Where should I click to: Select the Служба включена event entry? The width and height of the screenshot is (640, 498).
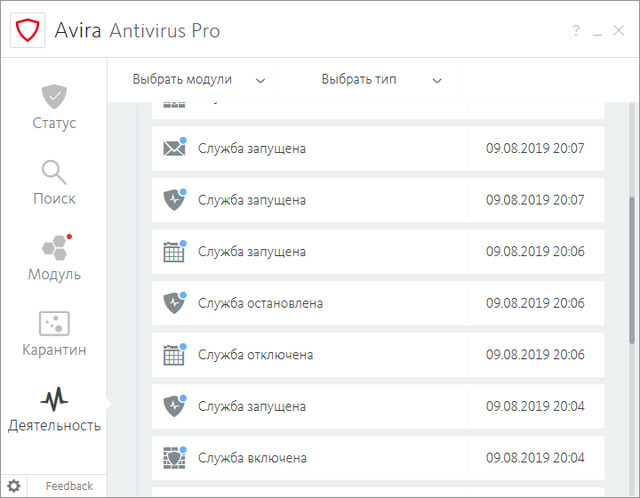click(378, 458)
